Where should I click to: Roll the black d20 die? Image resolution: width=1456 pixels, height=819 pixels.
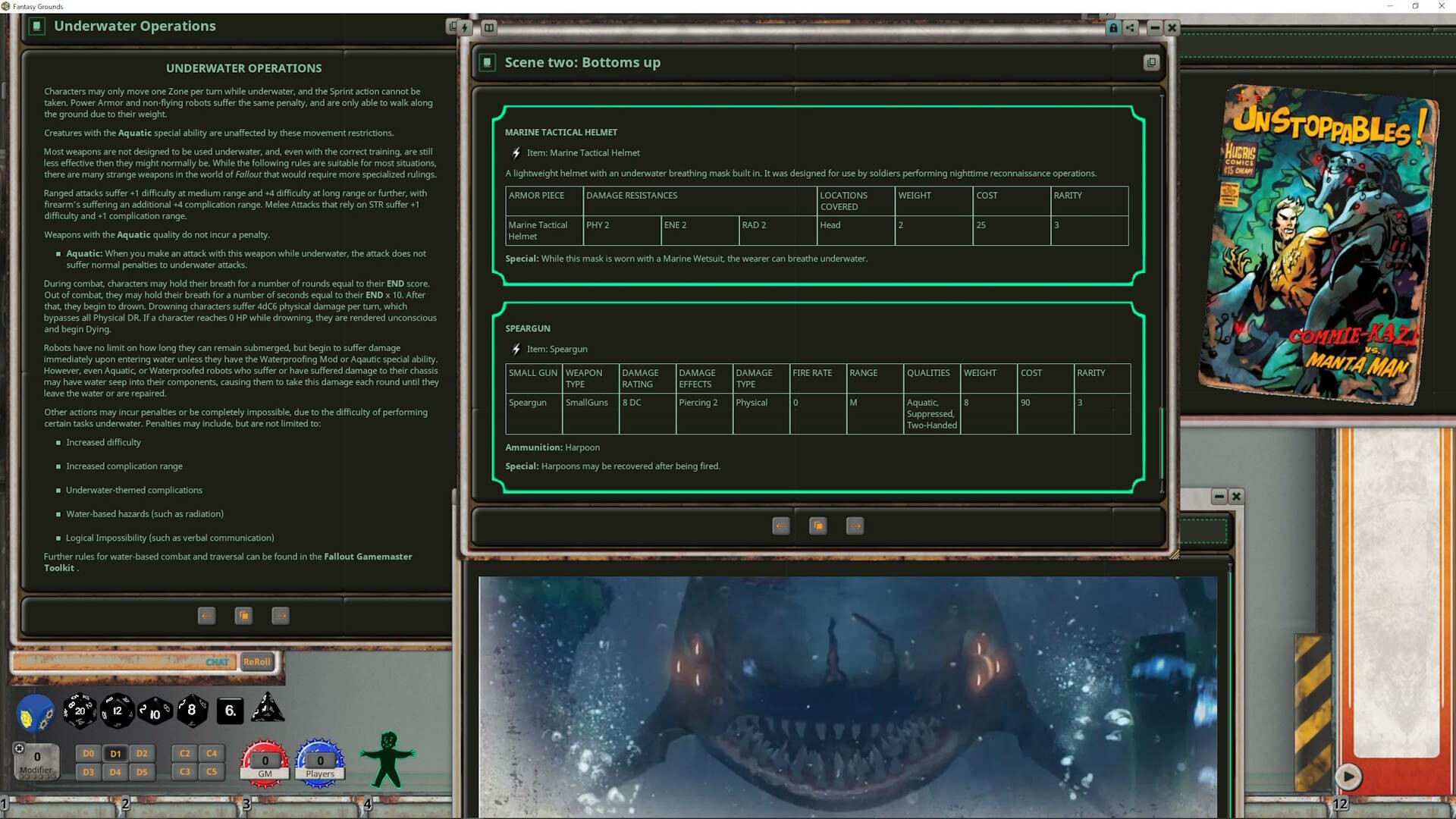coord(79,711)
